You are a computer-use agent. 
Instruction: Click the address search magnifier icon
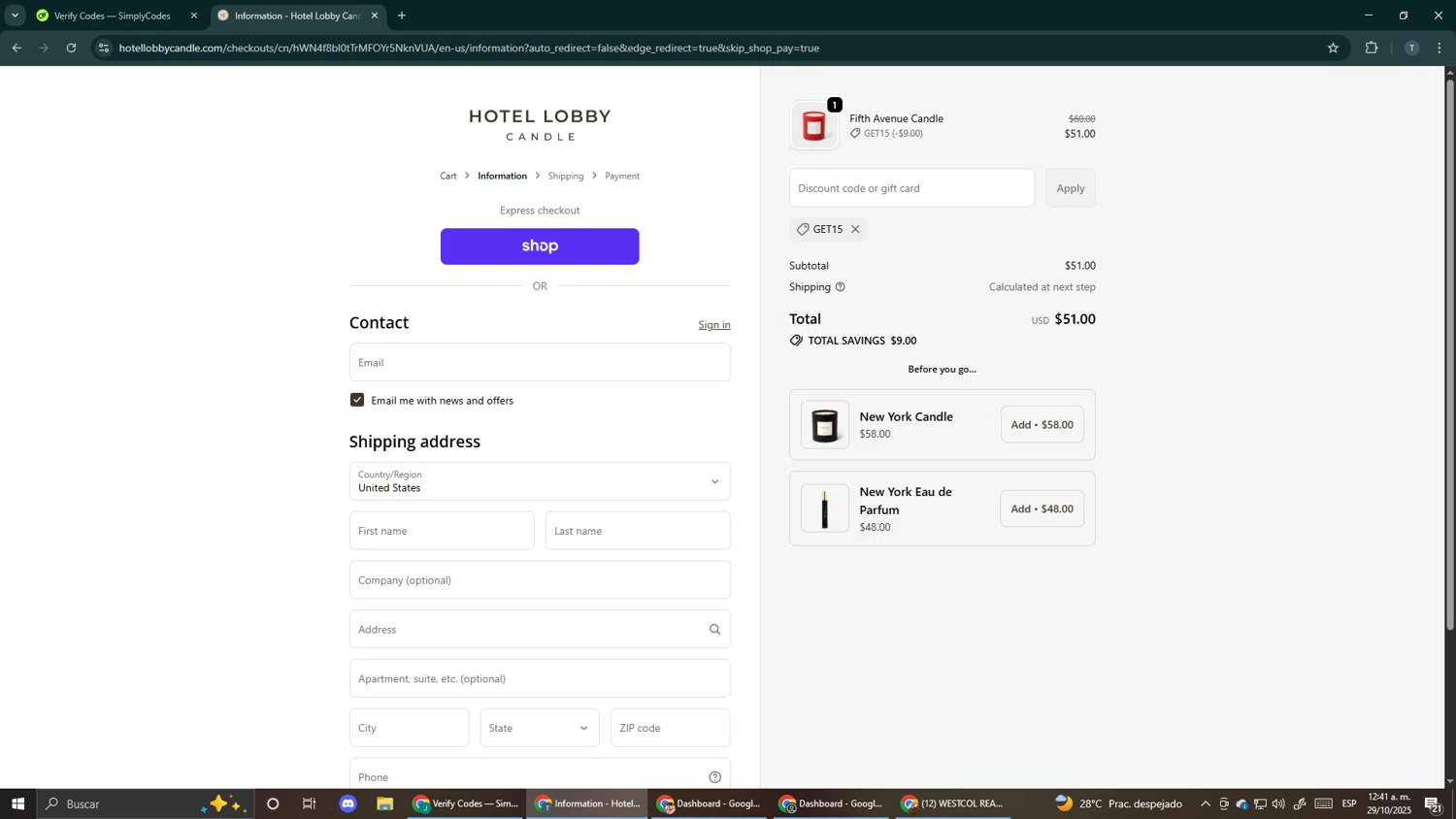(715, 630)
